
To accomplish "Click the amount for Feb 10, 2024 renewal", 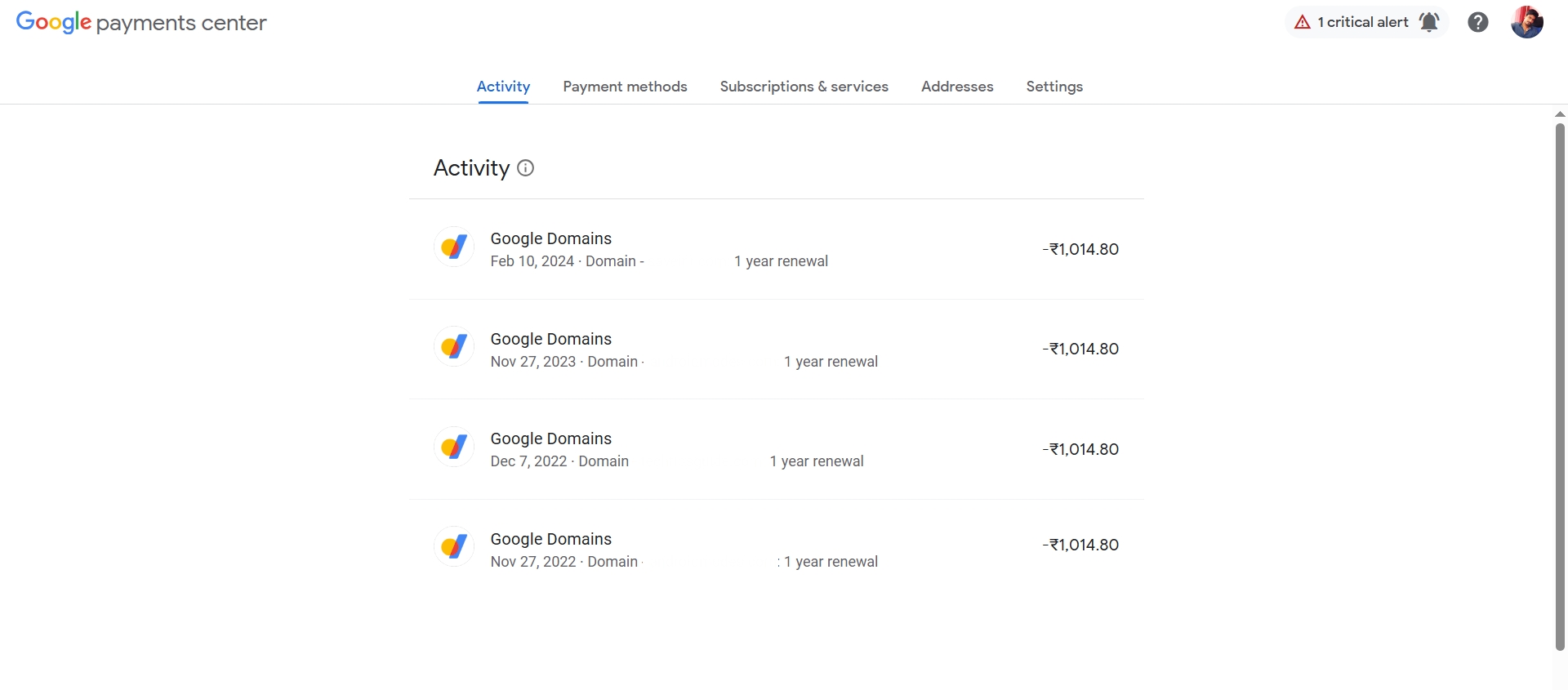I will [x=1080, y=249].
